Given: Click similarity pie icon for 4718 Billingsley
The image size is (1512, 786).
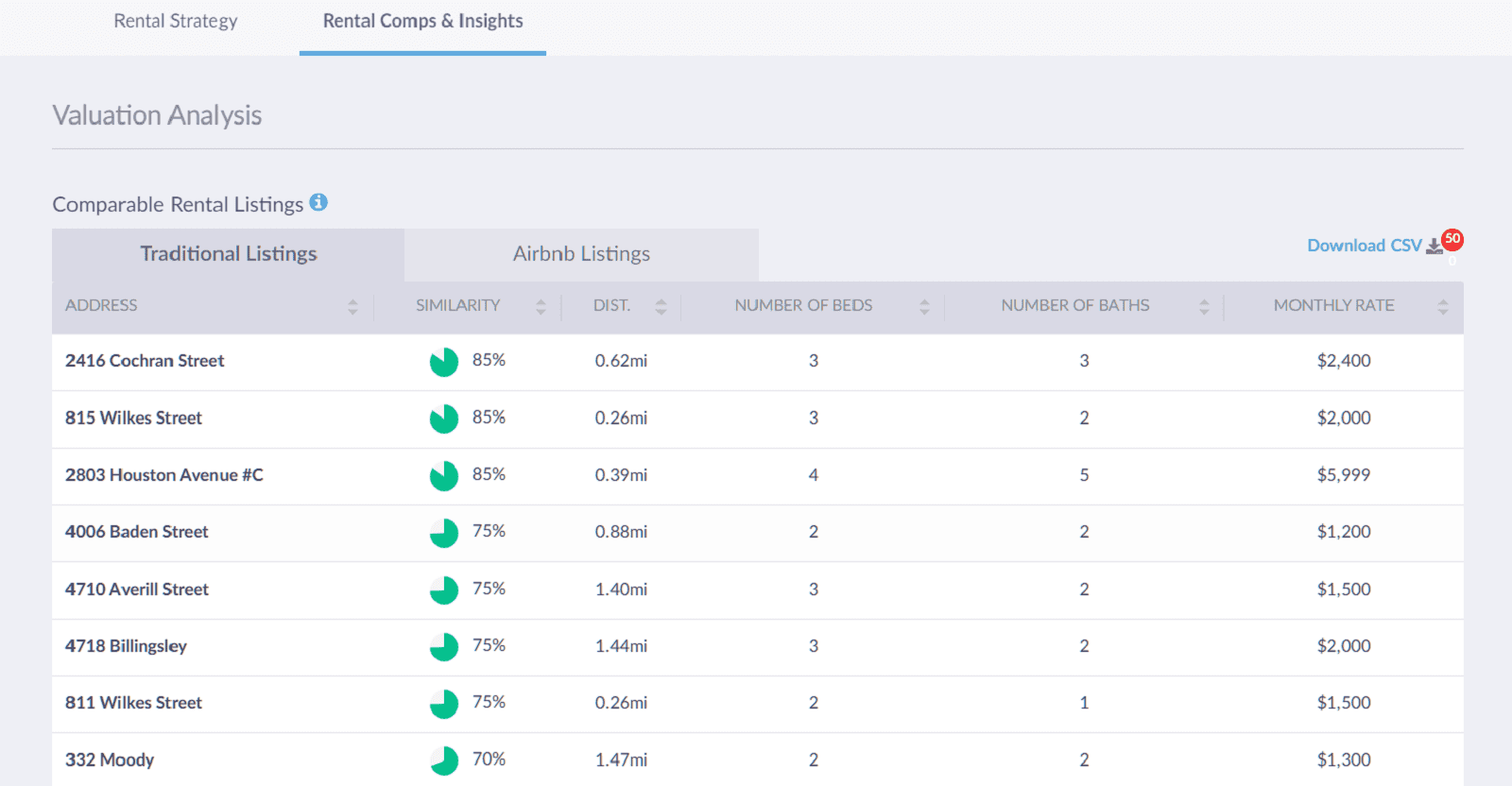Looking at the screenshot, I should 443,647.
